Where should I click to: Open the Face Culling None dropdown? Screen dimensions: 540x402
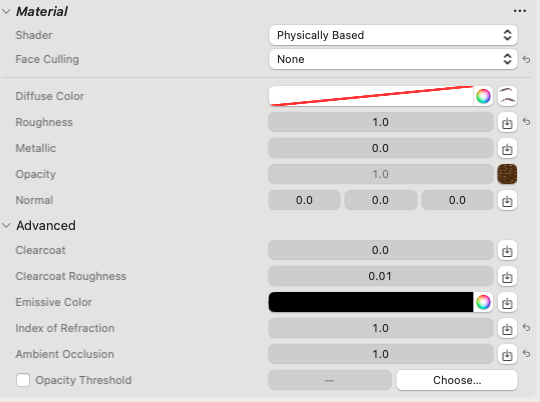[x=393, y=59]
